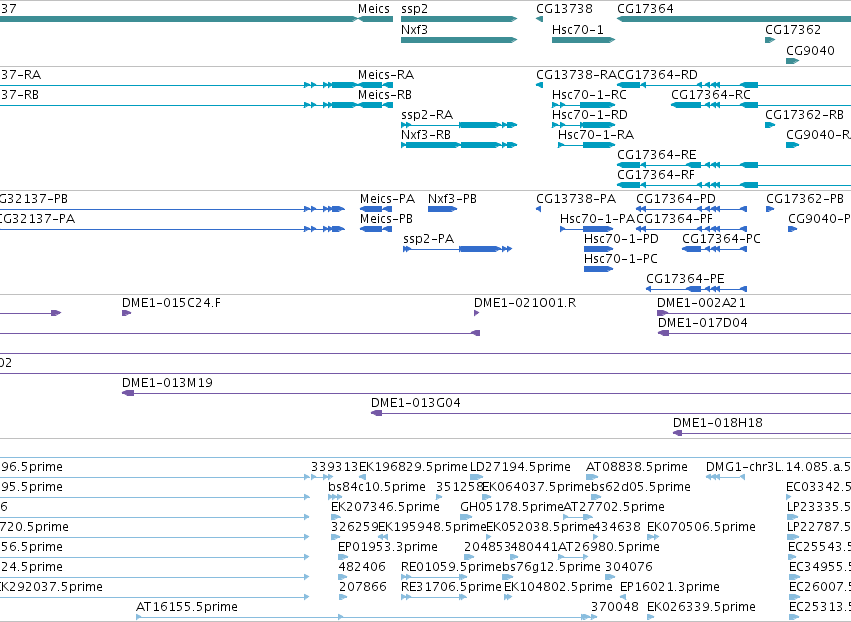This screenshot has width=851, height=622.
Task: Click the Hsc70-1 gene label
Action: point(577,29)
